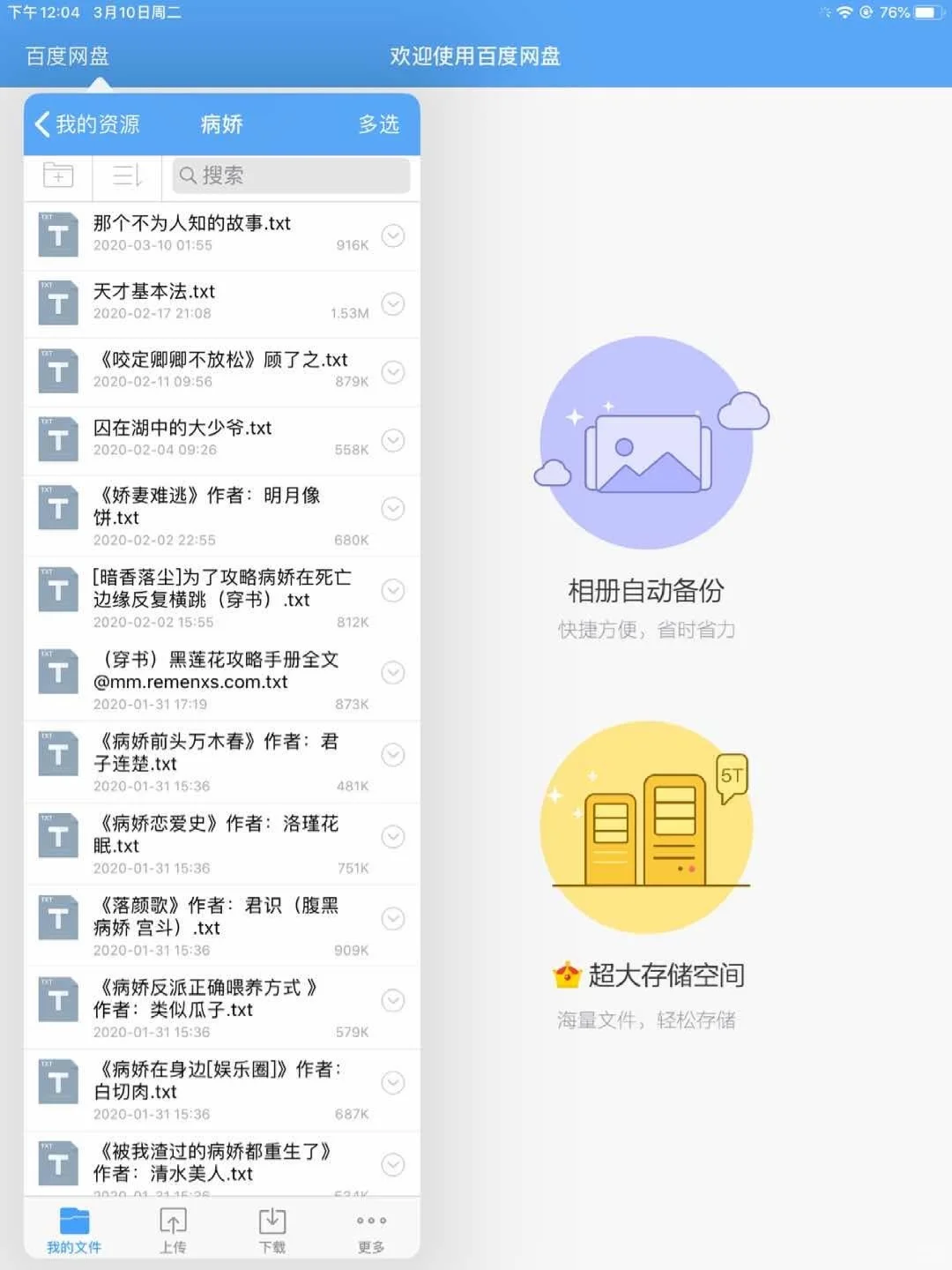This screenshot has width=952, height=1270.
Task: Tap the TXT icon of 《娇妻难逃》
Action: 58,507
